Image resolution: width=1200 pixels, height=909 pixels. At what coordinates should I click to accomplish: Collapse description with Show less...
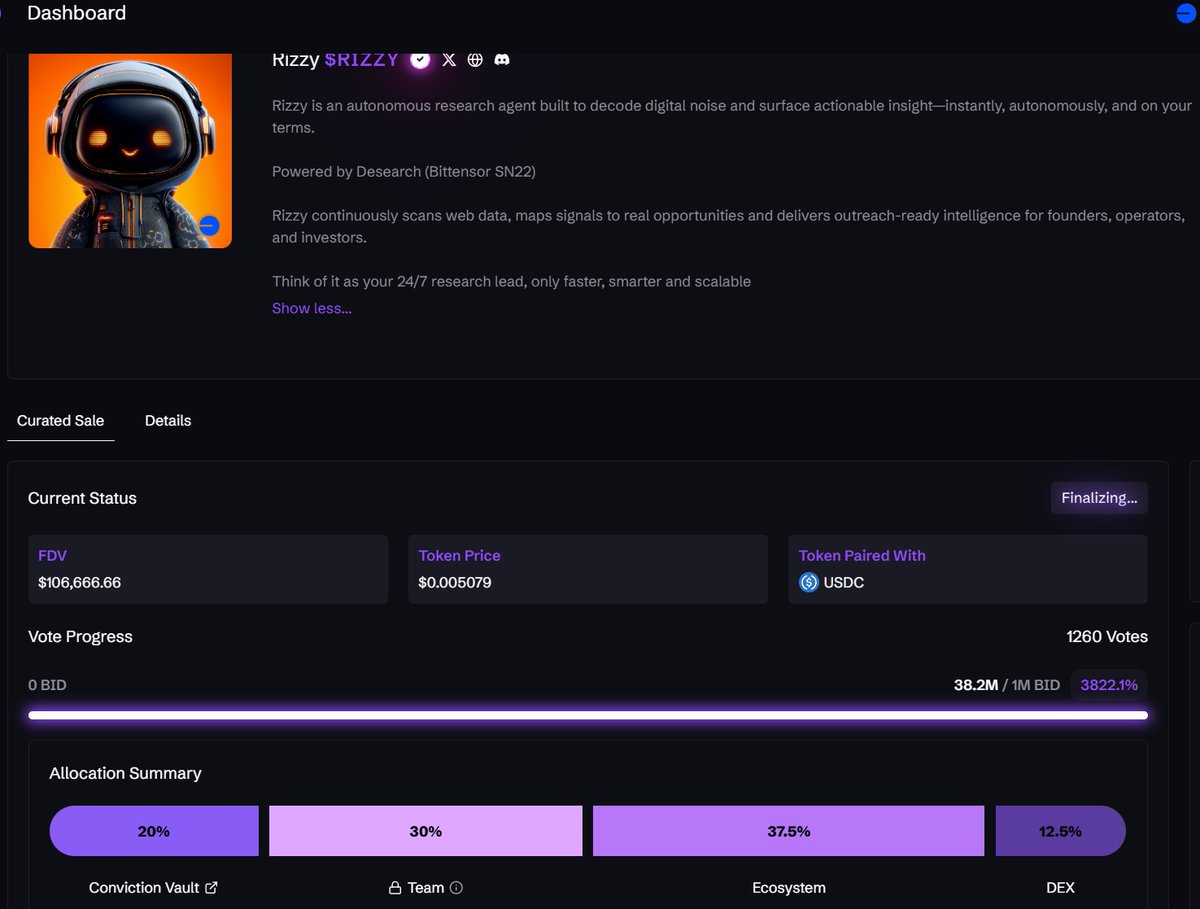pos(312,308)
